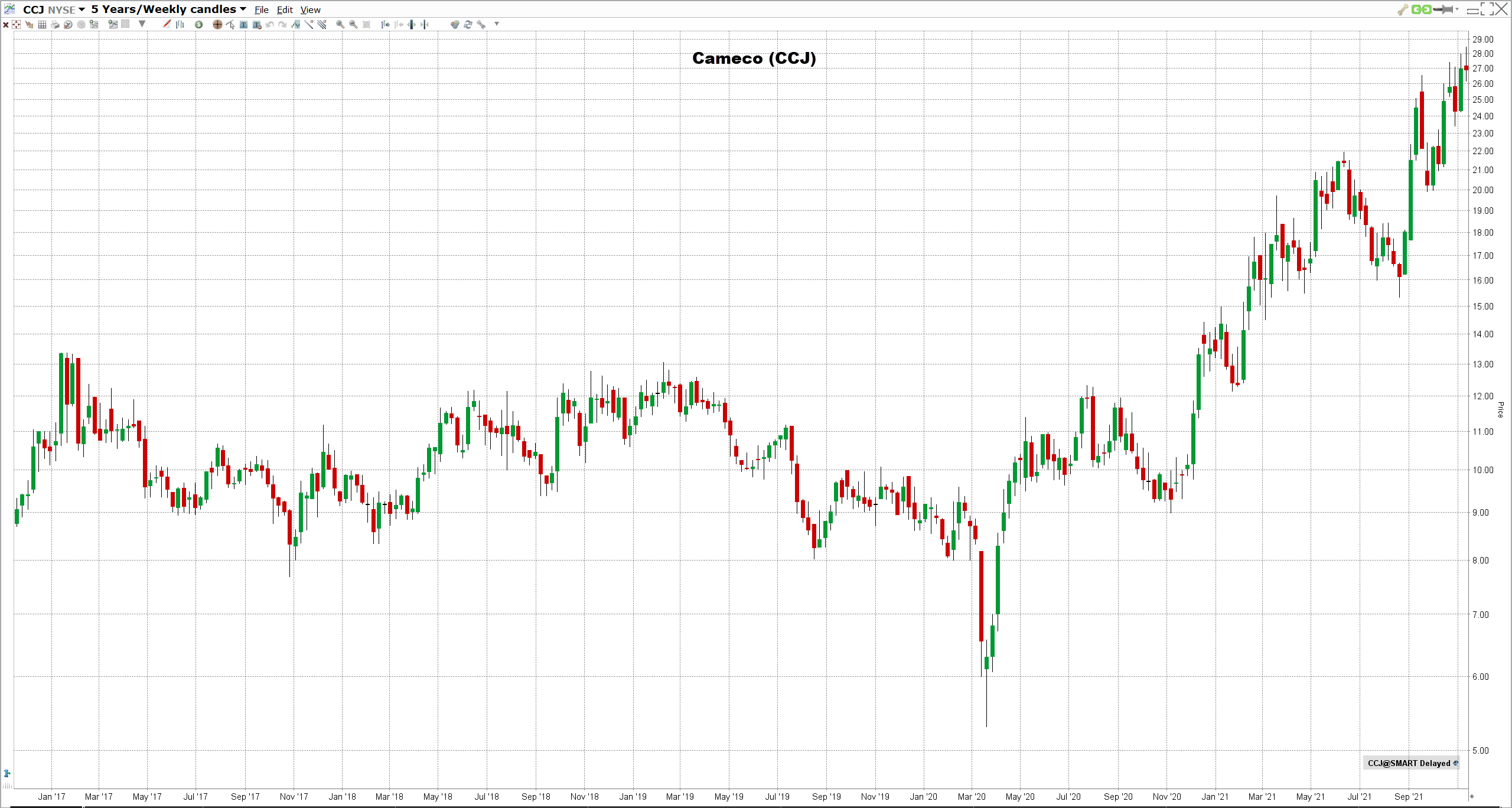
Task: Click the clock time-settings icon
Action: coord(68,24)
